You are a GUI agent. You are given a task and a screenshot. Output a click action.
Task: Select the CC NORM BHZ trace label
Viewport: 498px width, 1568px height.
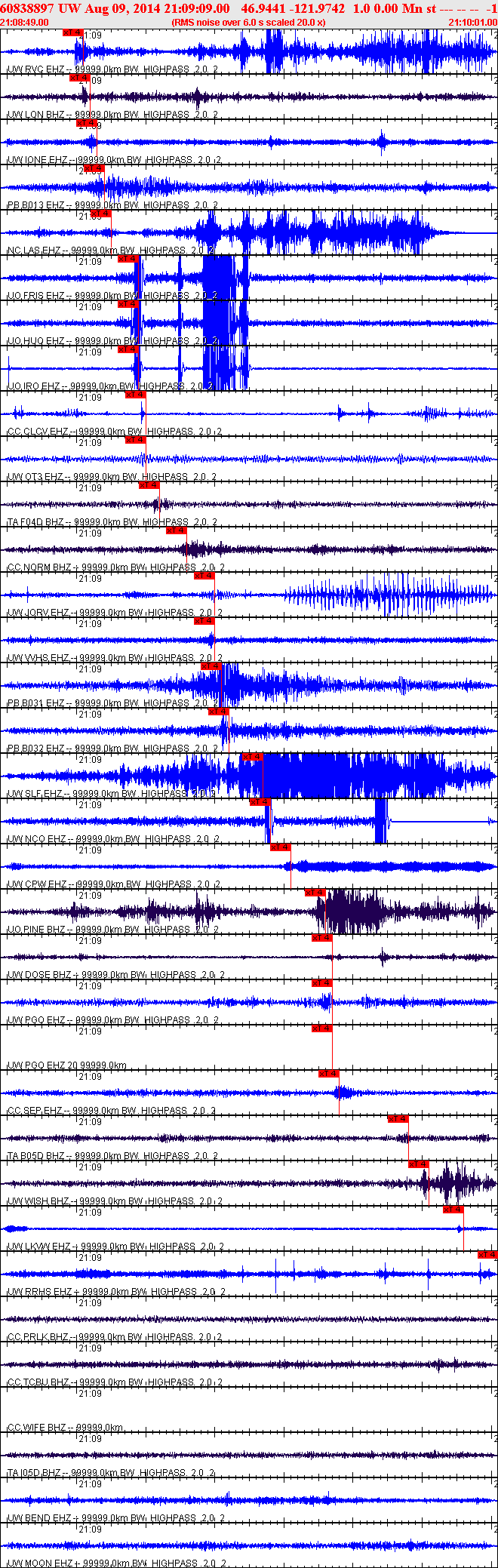coord(115,567)
